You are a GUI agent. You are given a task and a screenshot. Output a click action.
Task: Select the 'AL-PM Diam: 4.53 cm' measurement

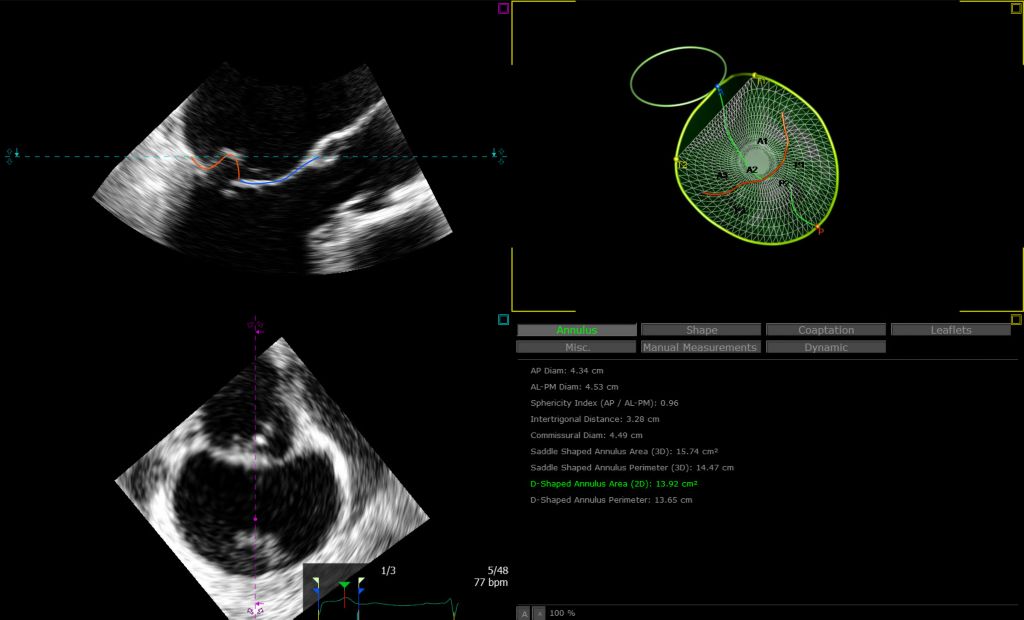tap(574, 387)
